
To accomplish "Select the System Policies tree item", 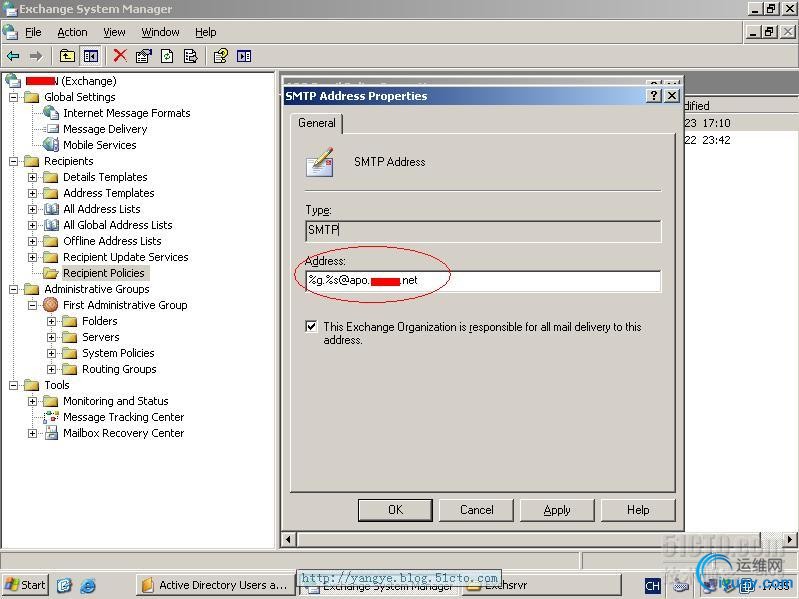I will [118, 353].
